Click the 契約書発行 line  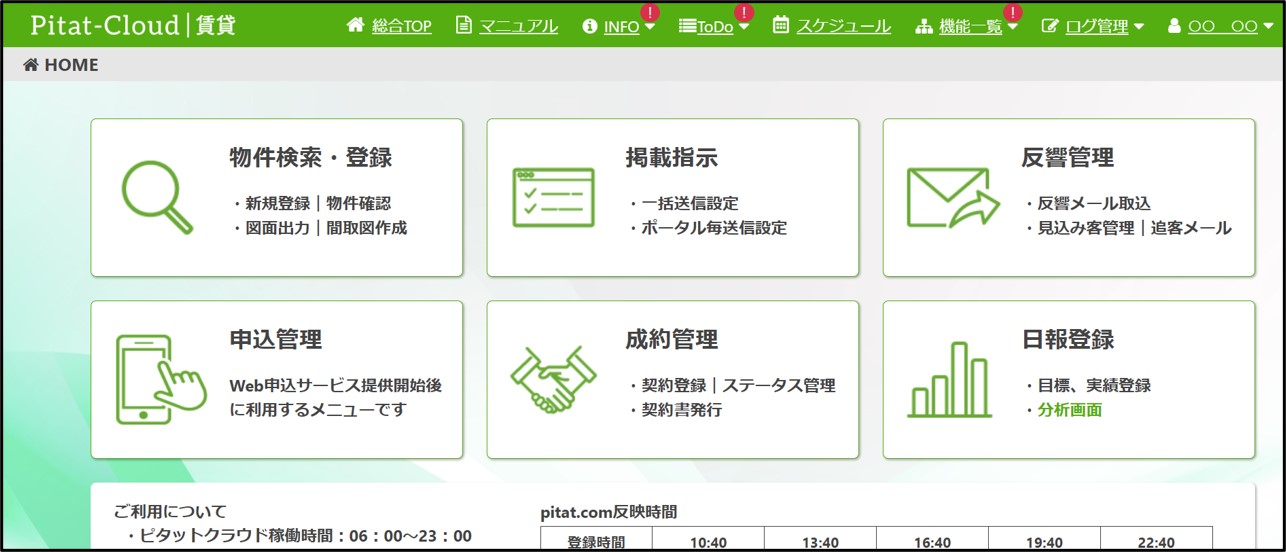coord(674,410)
